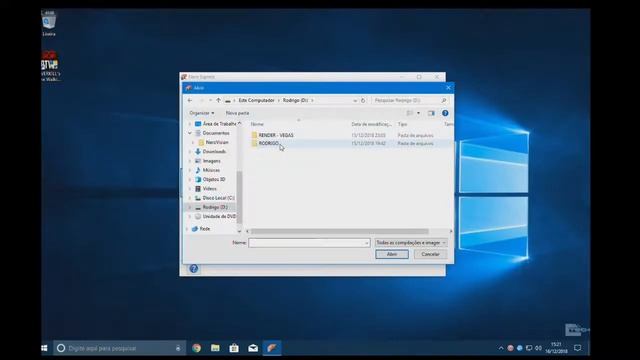Click the Abrir button
The width and height of the screenshot is (640, 360).
[x=392, y=254]
